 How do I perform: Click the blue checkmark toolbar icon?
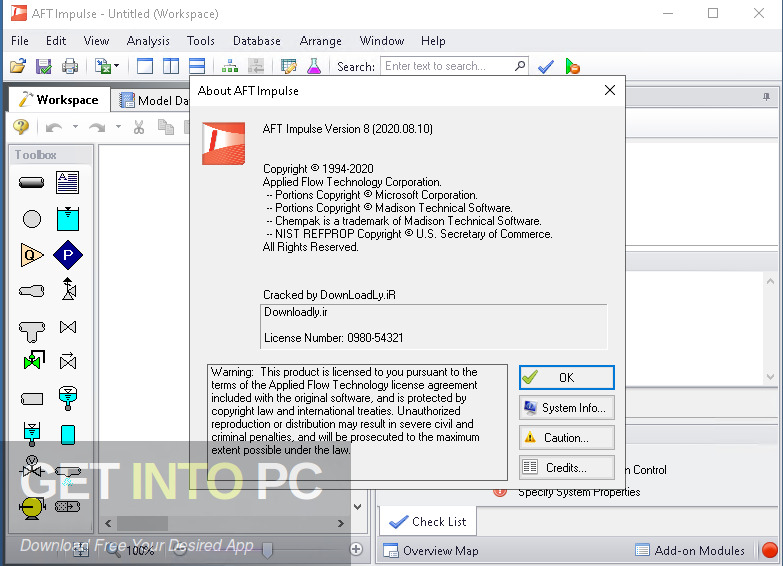(x=546, y=66)
